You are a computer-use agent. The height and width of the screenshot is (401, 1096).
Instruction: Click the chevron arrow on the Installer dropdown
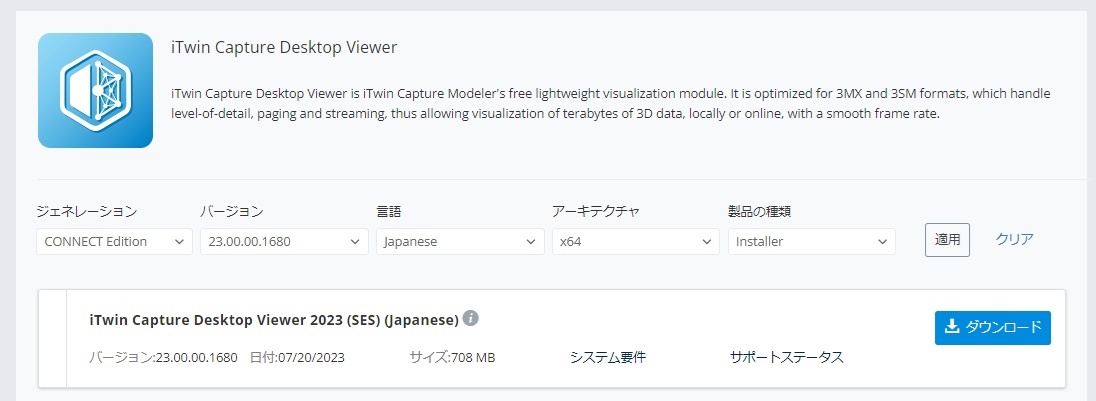[881, 242]
